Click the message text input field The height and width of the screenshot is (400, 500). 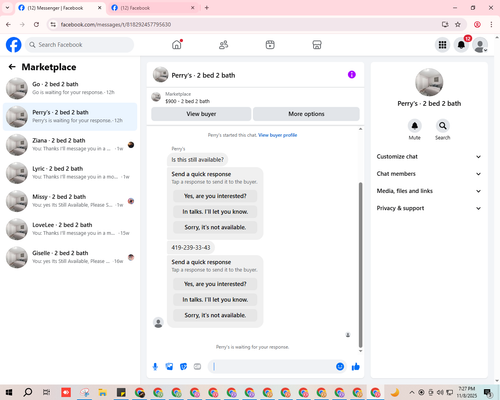(x=273, y=367)
